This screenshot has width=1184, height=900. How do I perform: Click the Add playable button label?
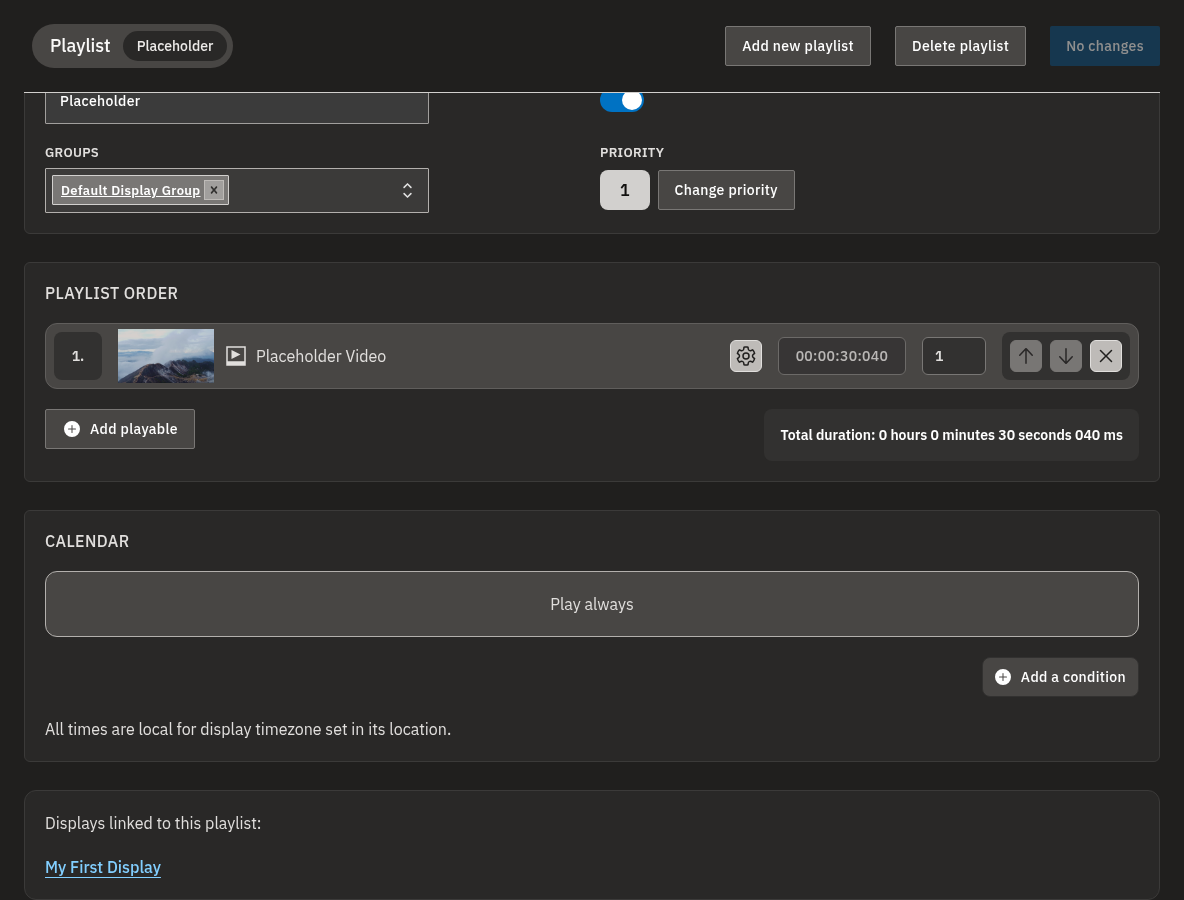click(x=134, y=429)
